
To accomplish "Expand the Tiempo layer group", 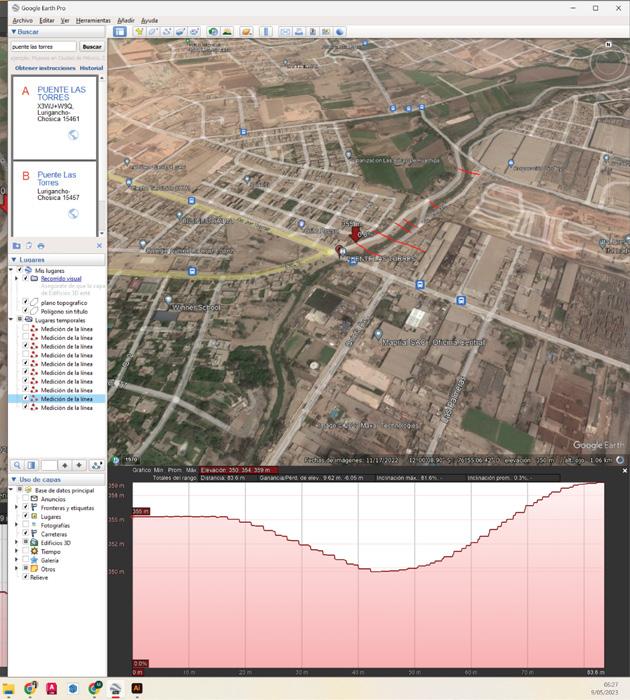I will coord(17,551).
